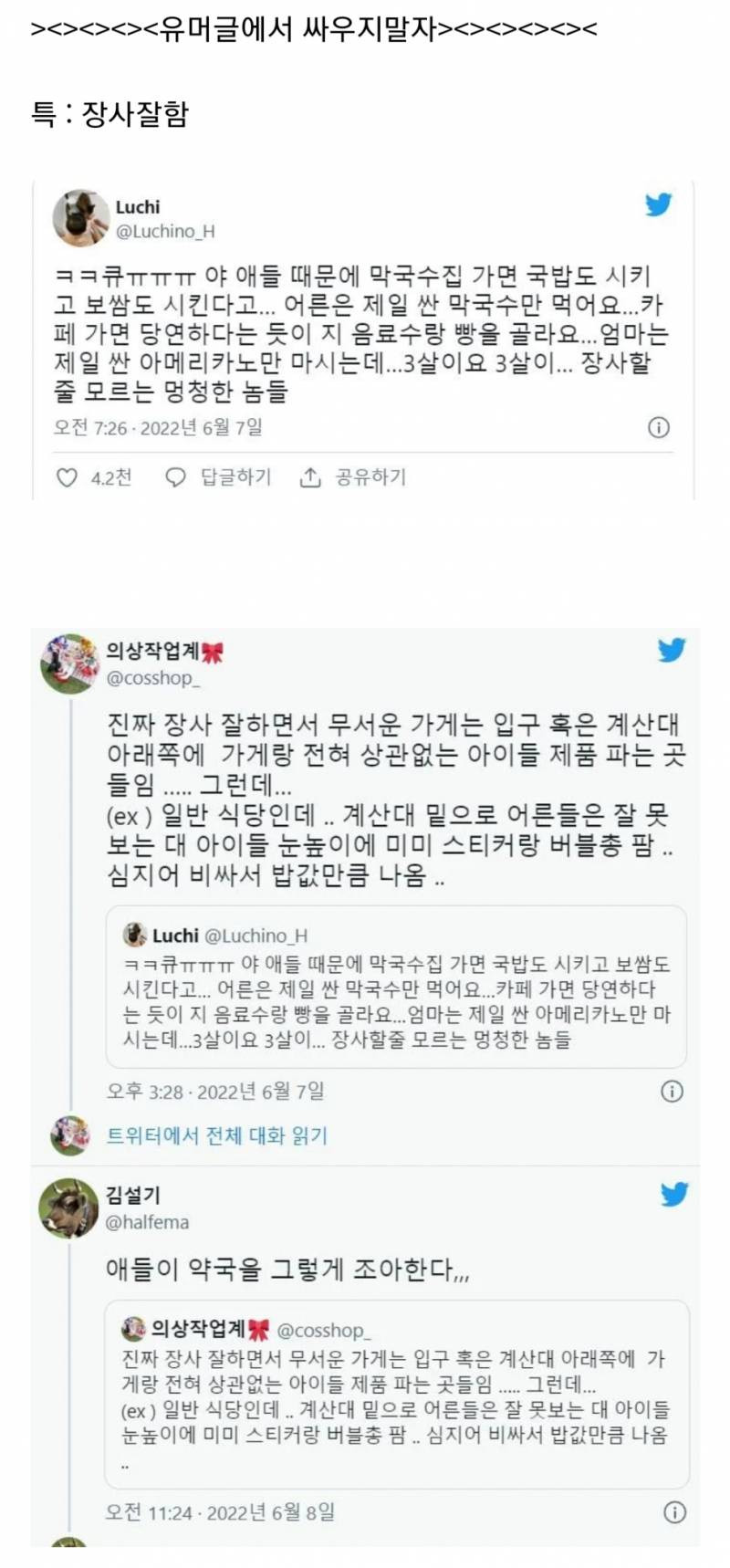Open the quoted Luchi tweet card
This screenshot has height=1568, width=730.
click(396, 987)
